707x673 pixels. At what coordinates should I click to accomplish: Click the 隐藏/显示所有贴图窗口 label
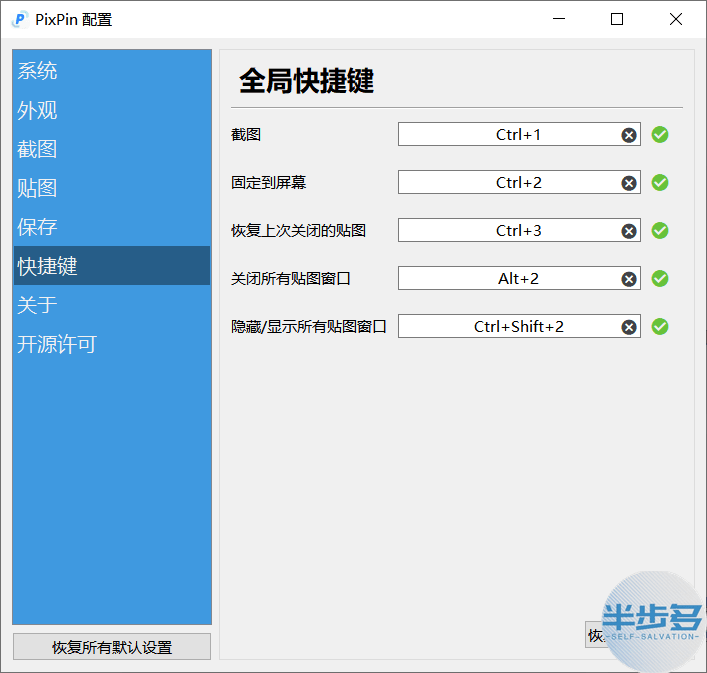pyautogui.click(x=309, y=326)
